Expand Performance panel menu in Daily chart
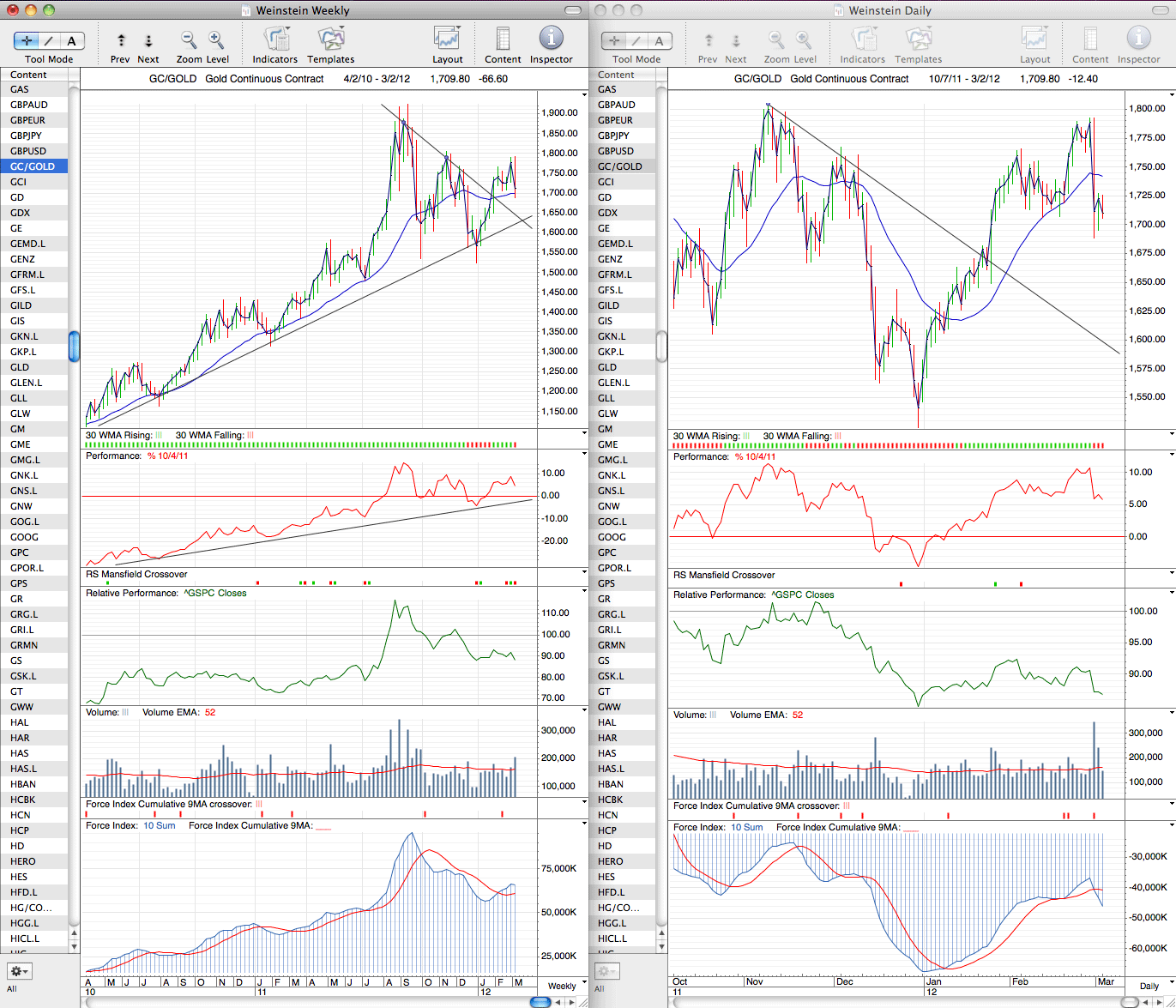Image resolution: width=1176 pixels, height=1008 pixels. coord(1172,455)
